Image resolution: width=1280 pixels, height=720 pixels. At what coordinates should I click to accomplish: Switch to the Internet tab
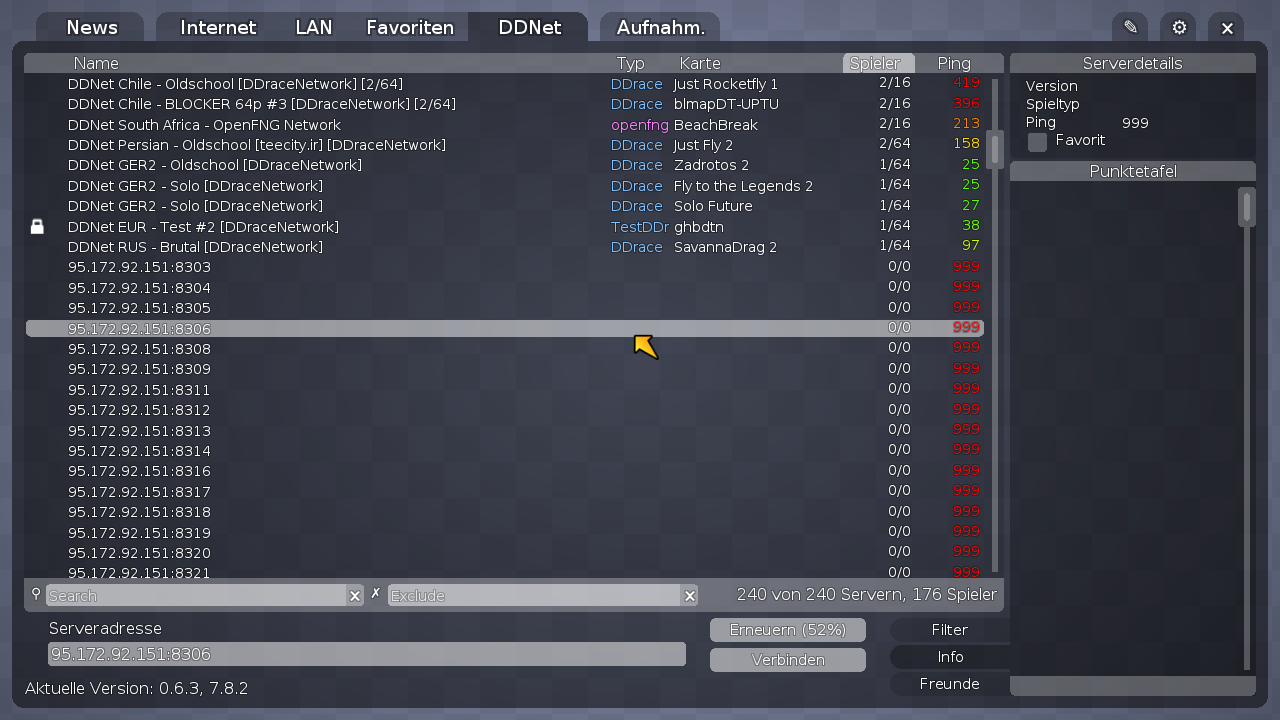218,27
